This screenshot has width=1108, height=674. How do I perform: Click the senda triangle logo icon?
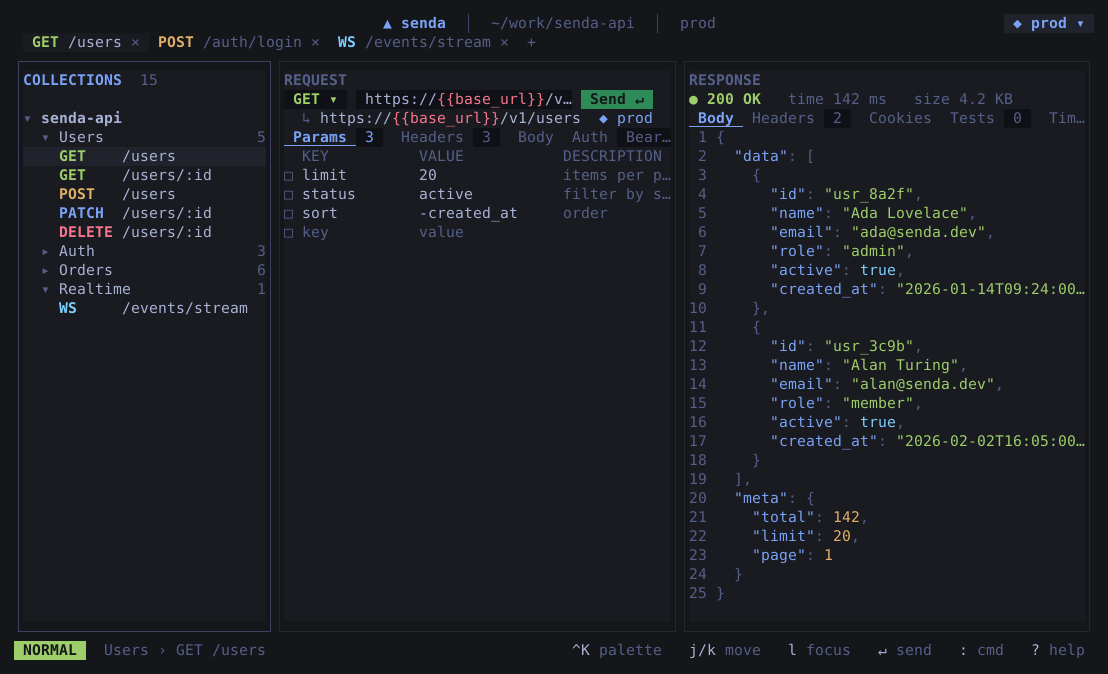coord(387,23)
